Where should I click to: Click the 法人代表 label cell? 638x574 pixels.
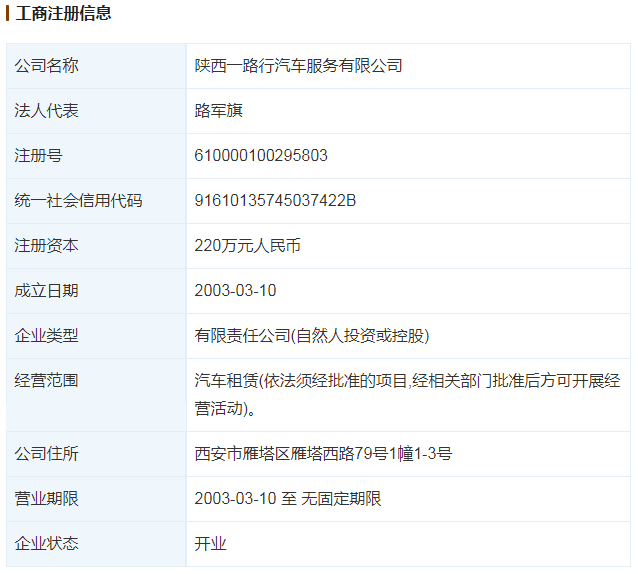pos(46,111)
